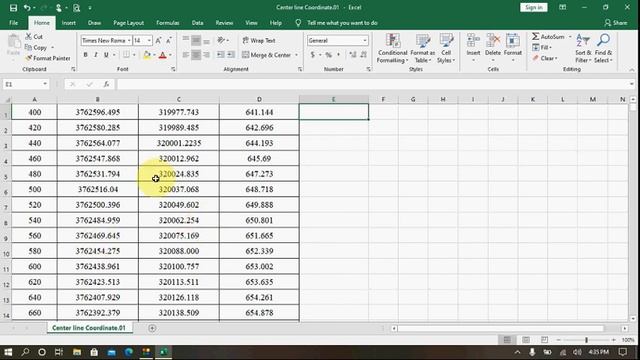Screen dimensions: 640x360
Task: Switch to the Insert tab
Action: tap(69, 23)
